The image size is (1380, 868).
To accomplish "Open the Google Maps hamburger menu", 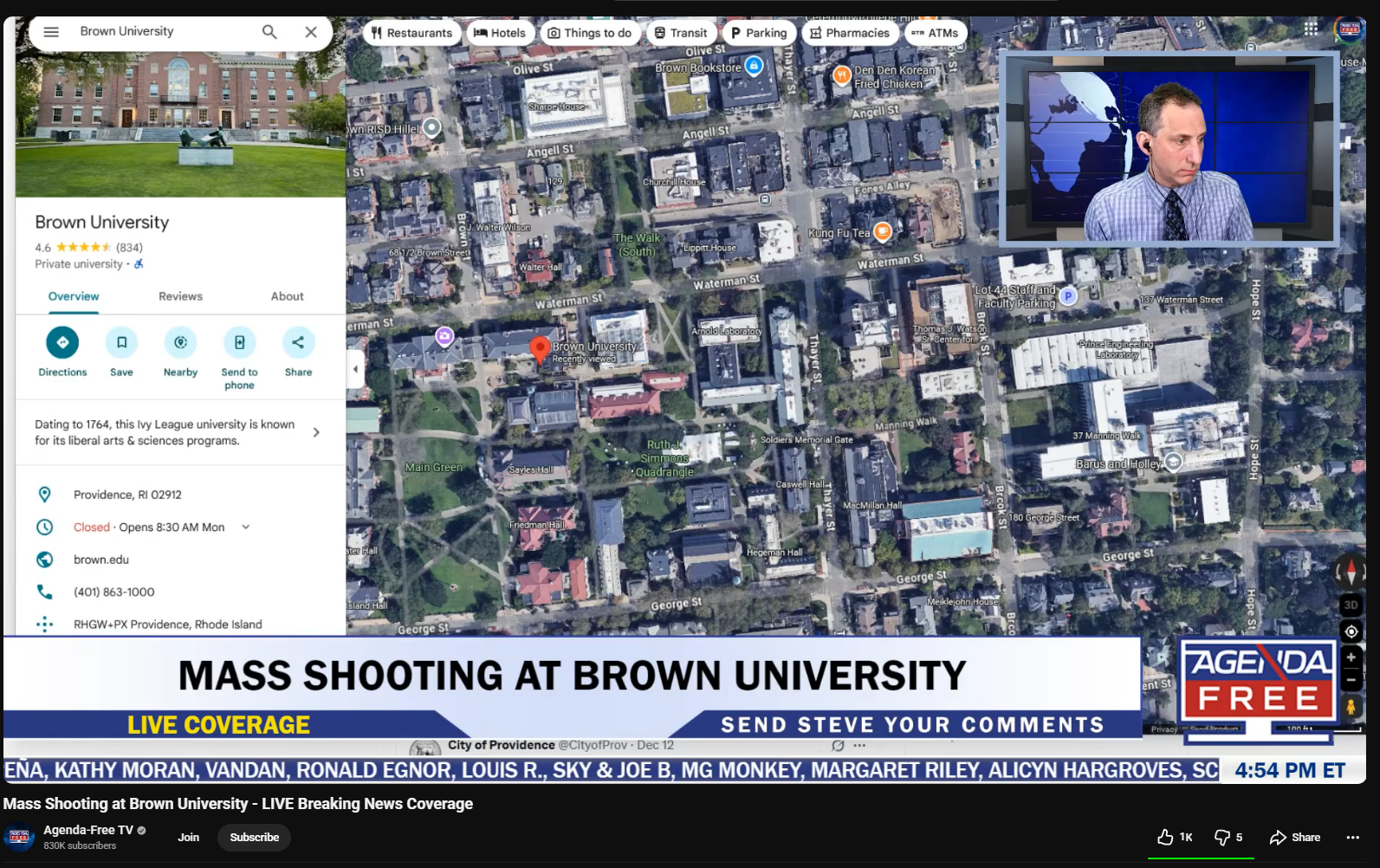I will 51,32.
